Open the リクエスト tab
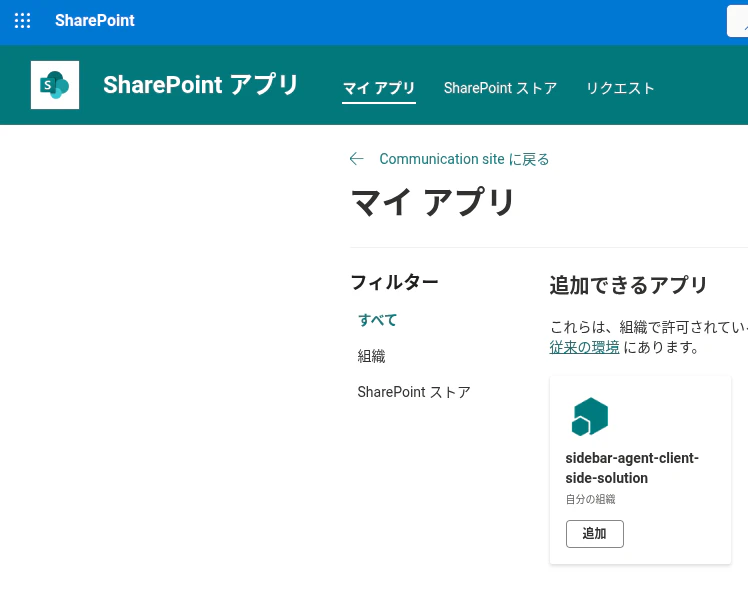 [620, 88]
